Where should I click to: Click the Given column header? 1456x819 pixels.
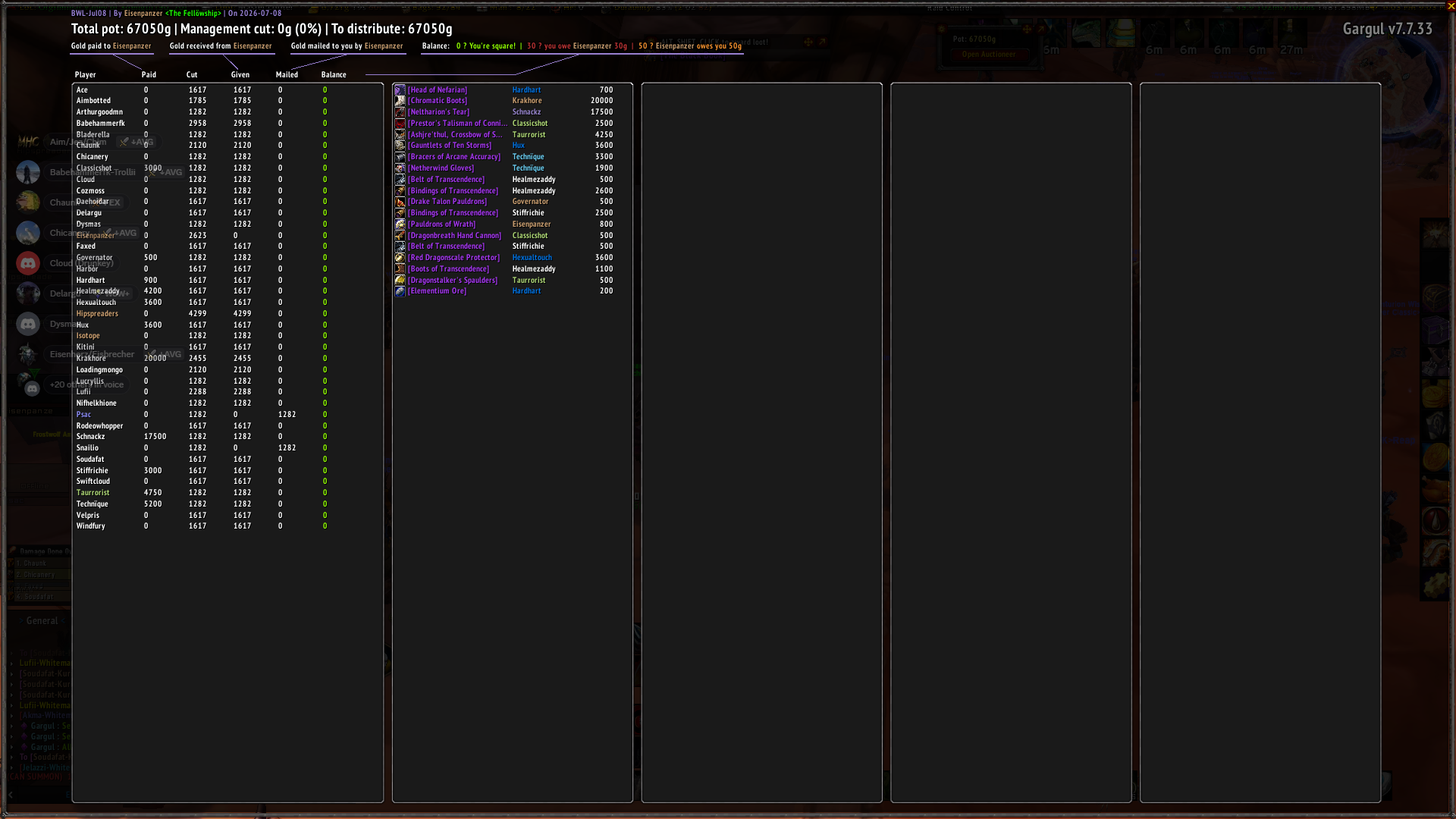point(240,75)
